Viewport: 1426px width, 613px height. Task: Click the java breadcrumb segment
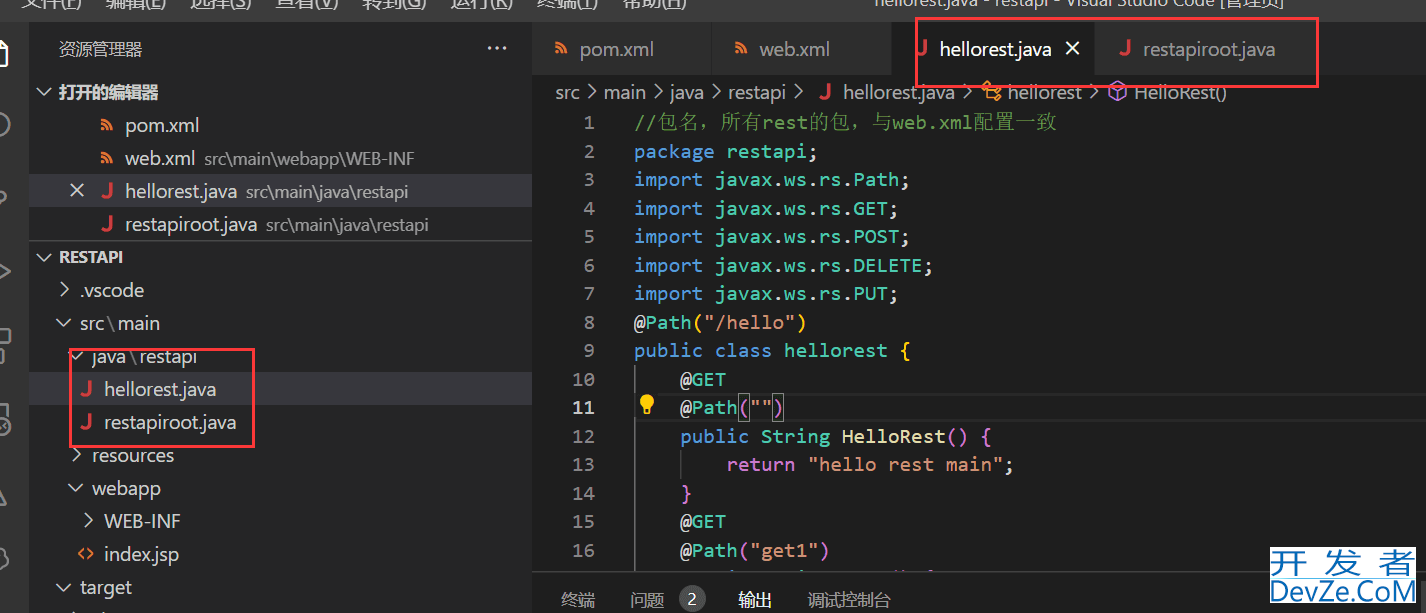[x=687, y=92]
